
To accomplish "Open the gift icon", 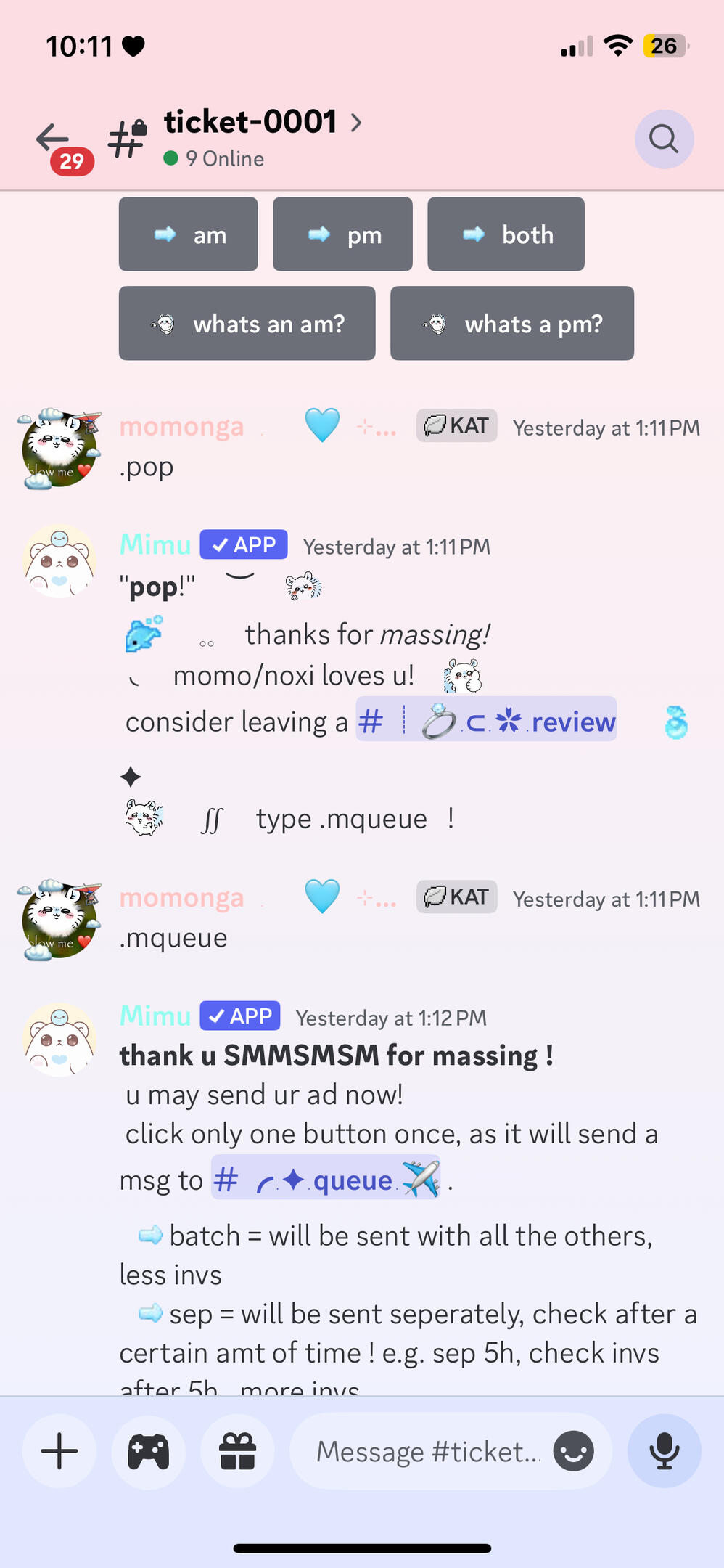I will click(238, 1451).
